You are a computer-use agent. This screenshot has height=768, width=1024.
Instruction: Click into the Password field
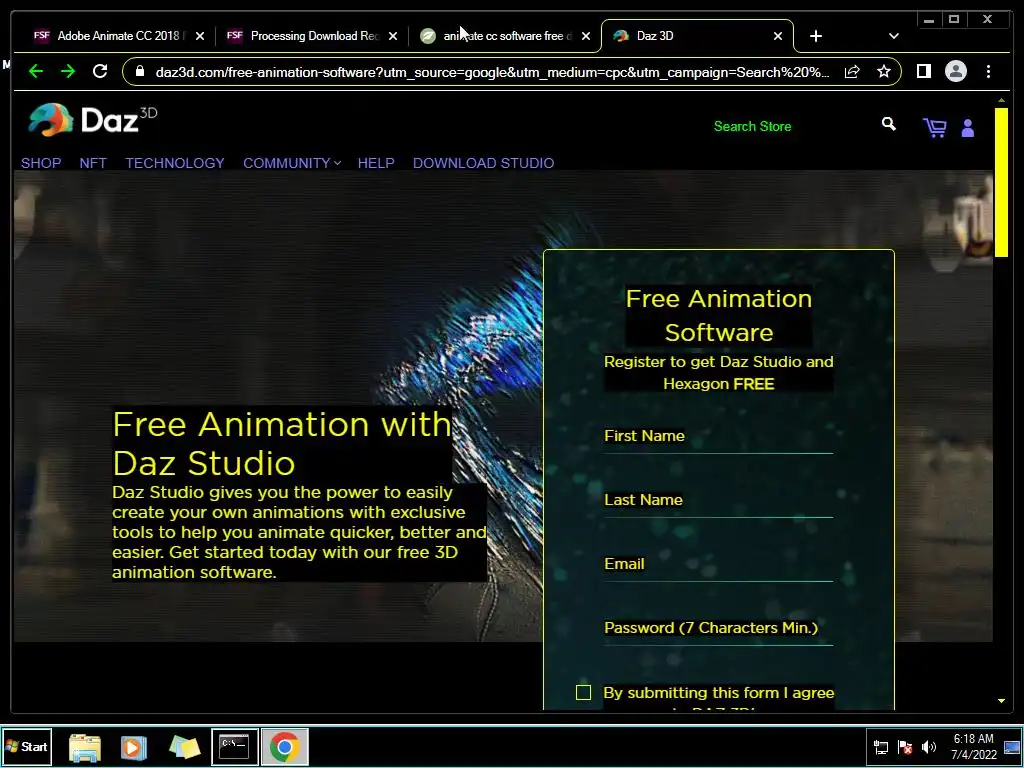pos(718,629)
